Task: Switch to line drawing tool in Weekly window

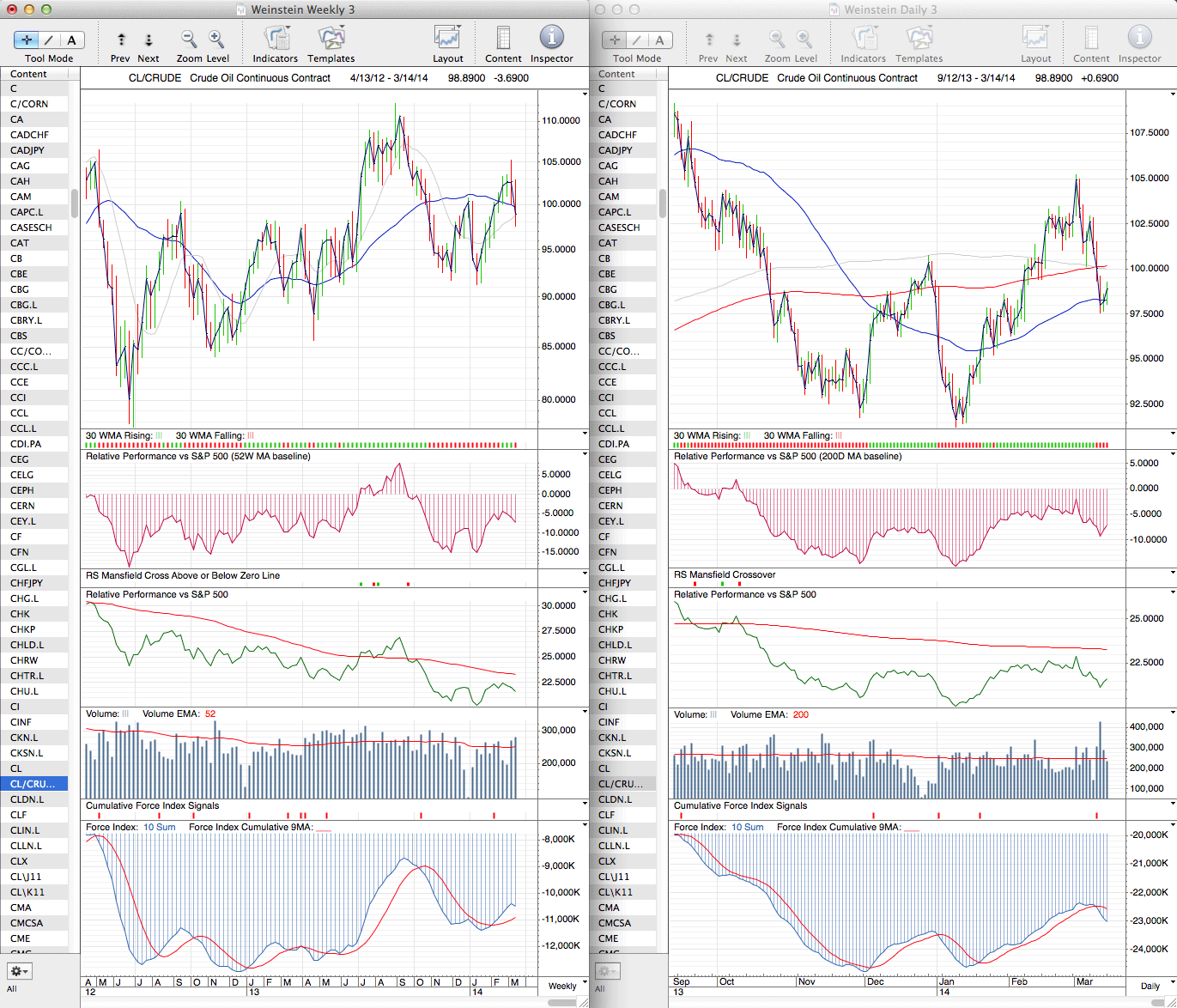Action: (49, 40)
